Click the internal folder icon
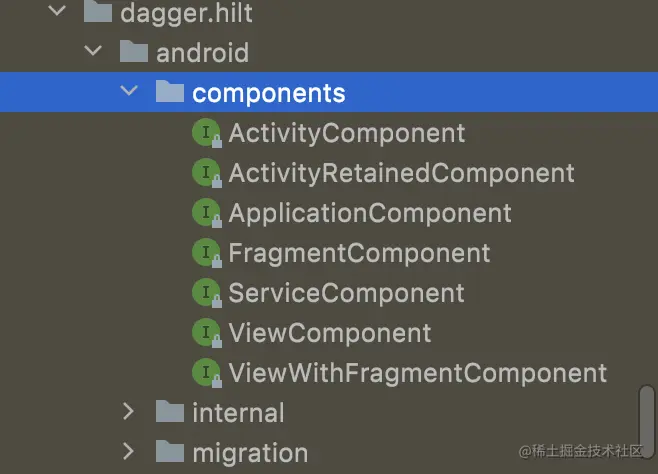This screenshot has width=658, height=474. (170, 412)
